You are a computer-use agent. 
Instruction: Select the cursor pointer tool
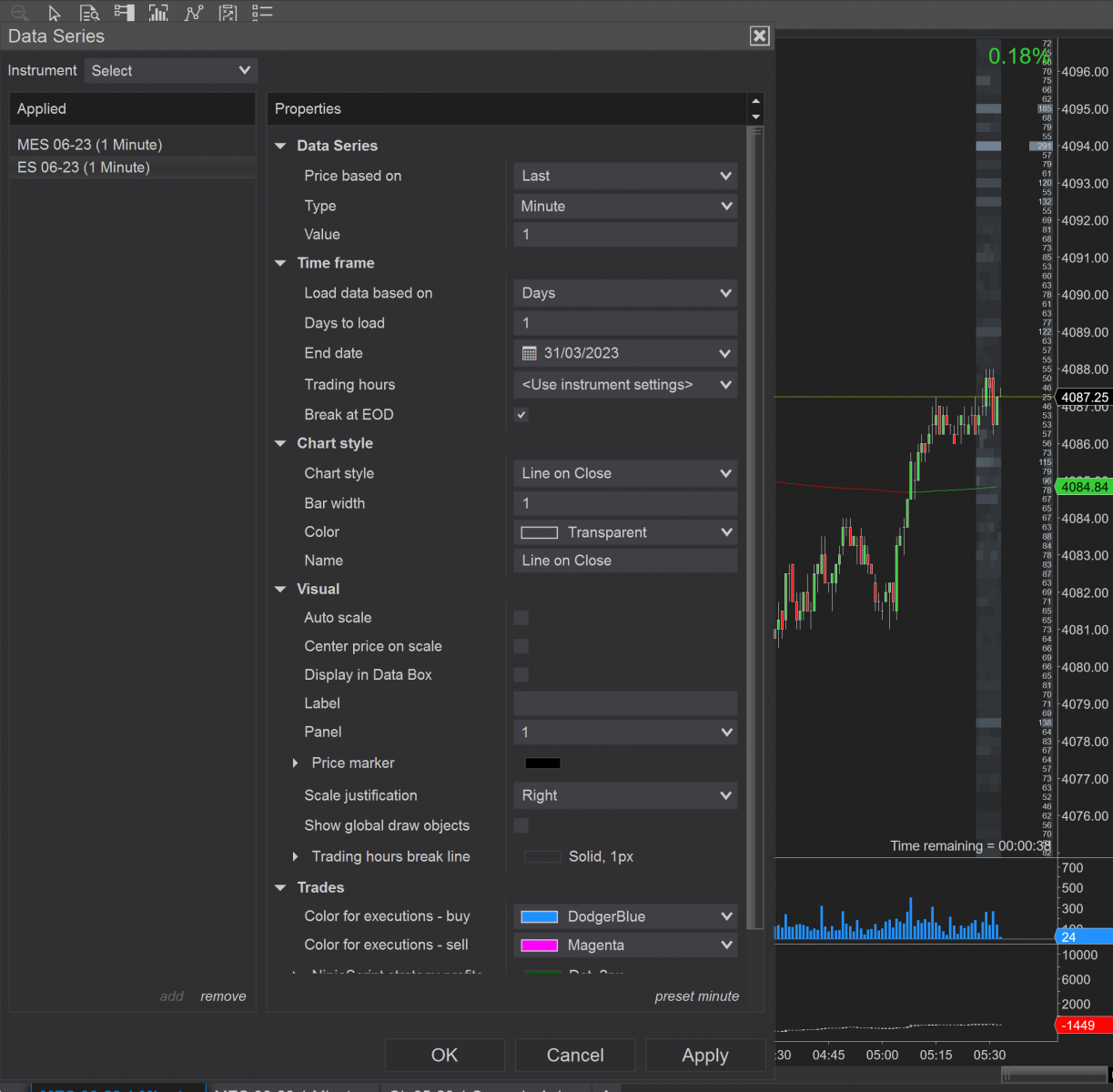pos(55,12)
